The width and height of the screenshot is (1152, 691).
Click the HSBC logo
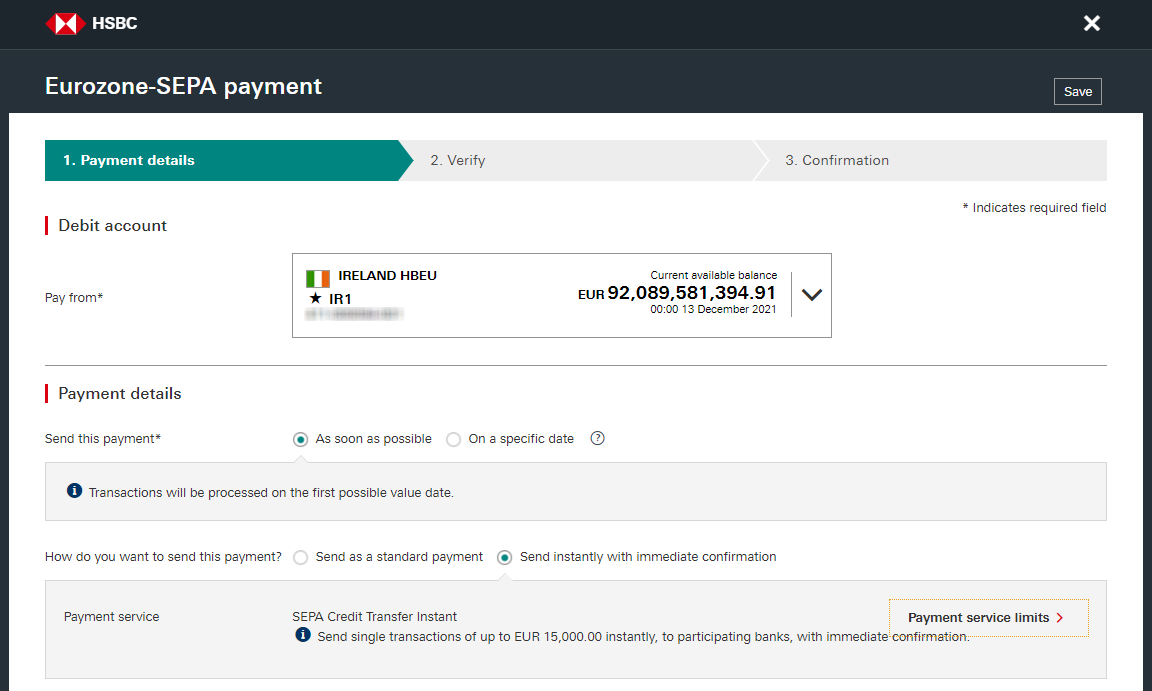91,23
